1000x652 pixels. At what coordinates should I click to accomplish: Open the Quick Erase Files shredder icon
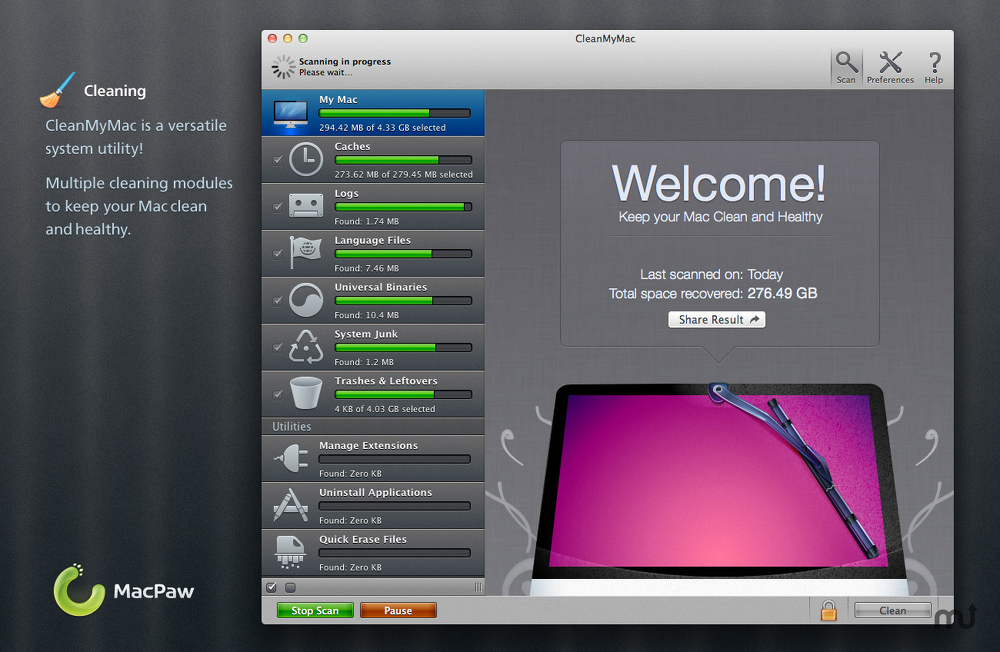(x=291, y=552)
